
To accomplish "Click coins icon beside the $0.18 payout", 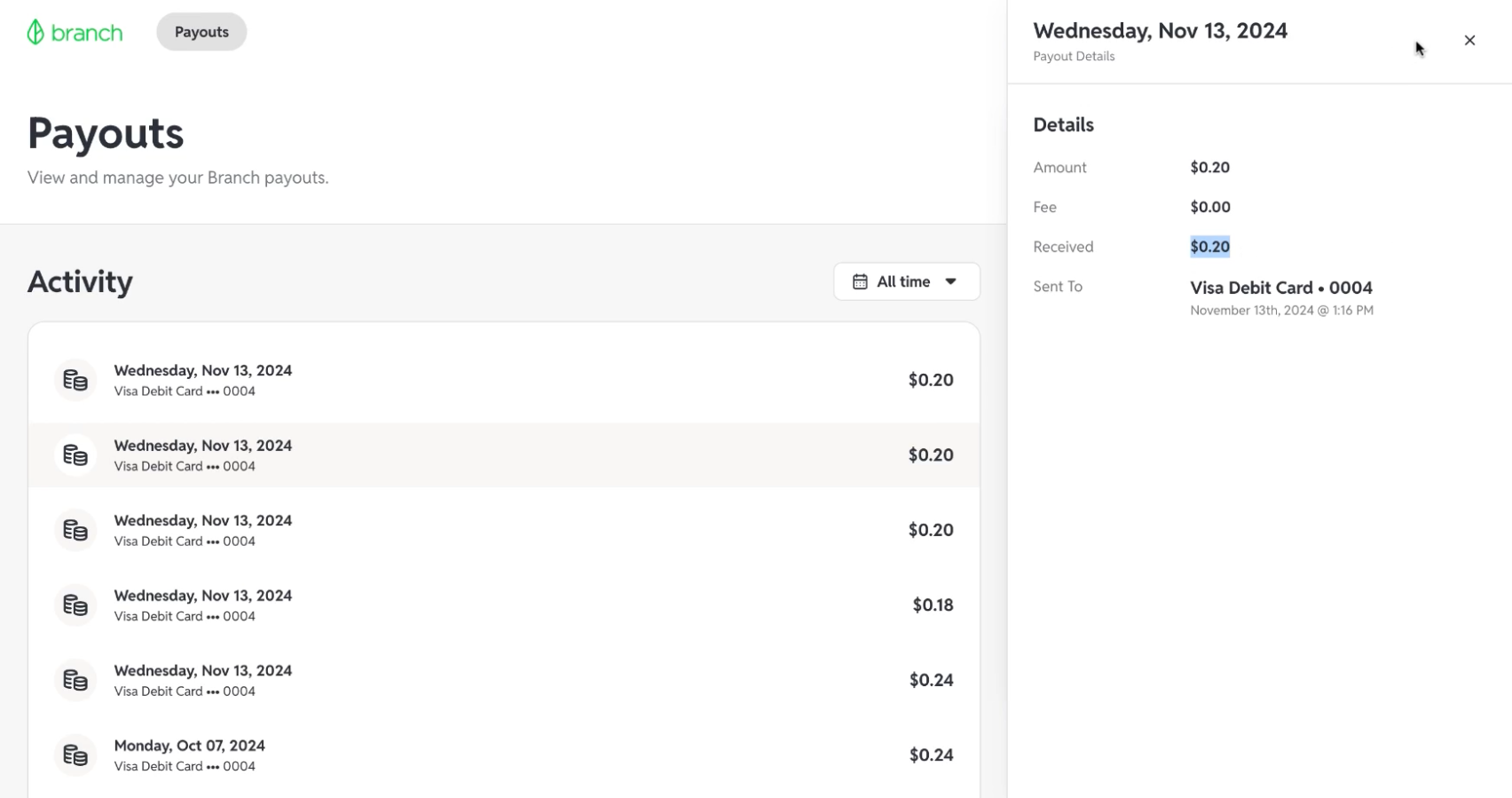I will pos(75,605).
